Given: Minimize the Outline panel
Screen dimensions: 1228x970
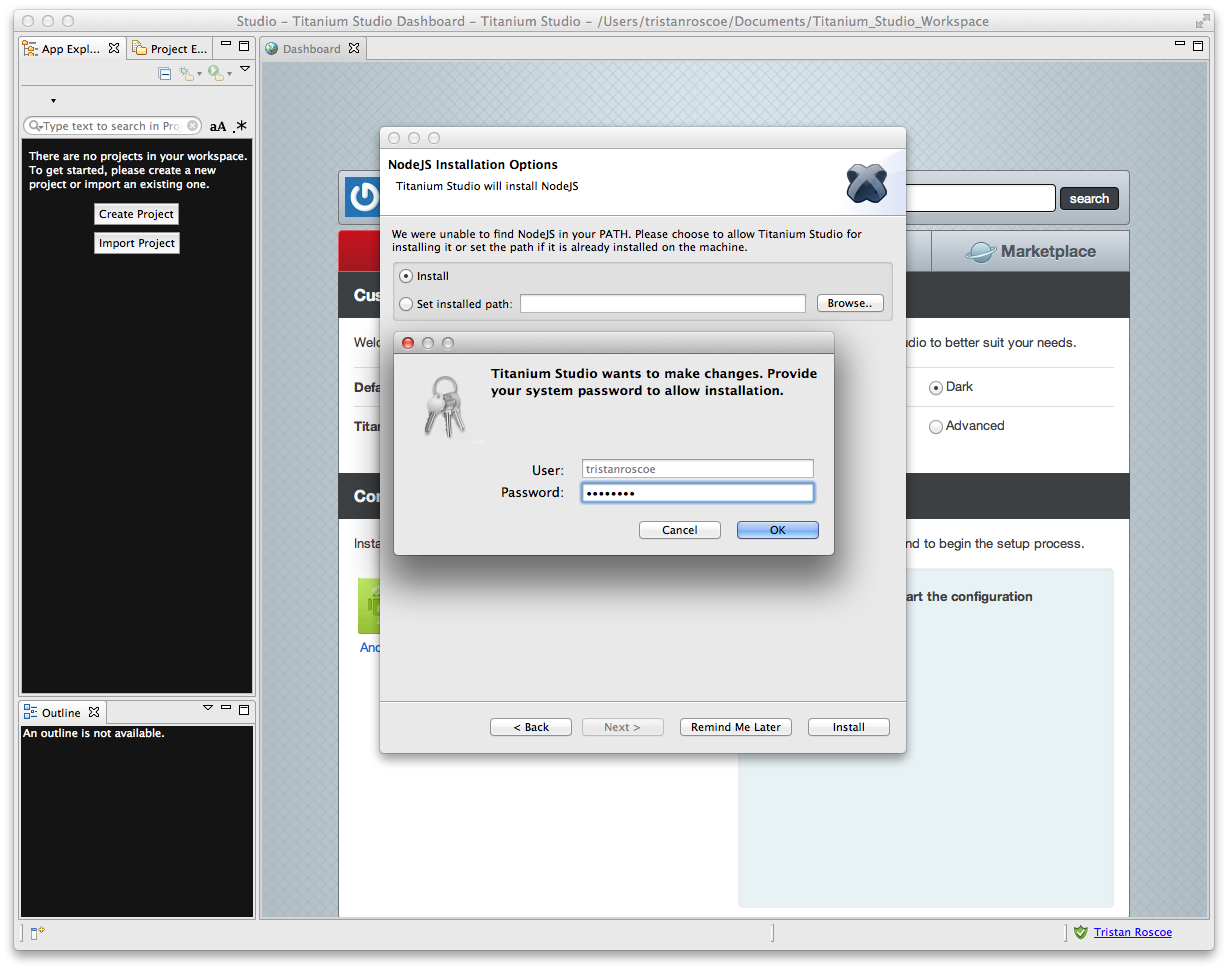Looking at the screenshot, I should click(226, 708).
